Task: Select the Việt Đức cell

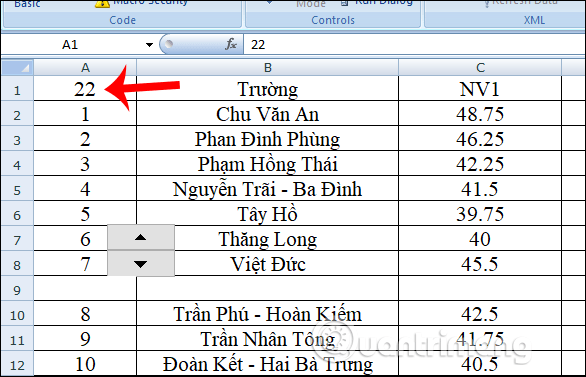Action: (x=268, y=264)
